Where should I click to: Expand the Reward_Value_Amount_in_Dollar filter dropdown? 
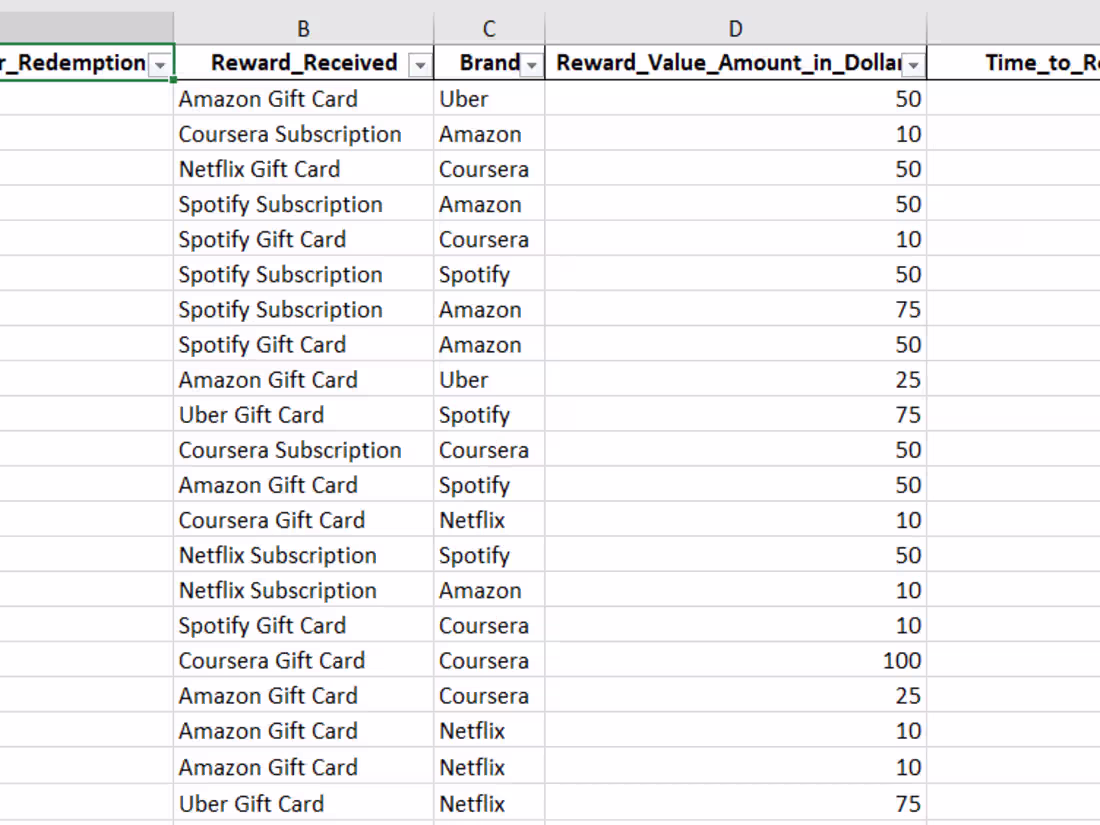click(913, 65)
